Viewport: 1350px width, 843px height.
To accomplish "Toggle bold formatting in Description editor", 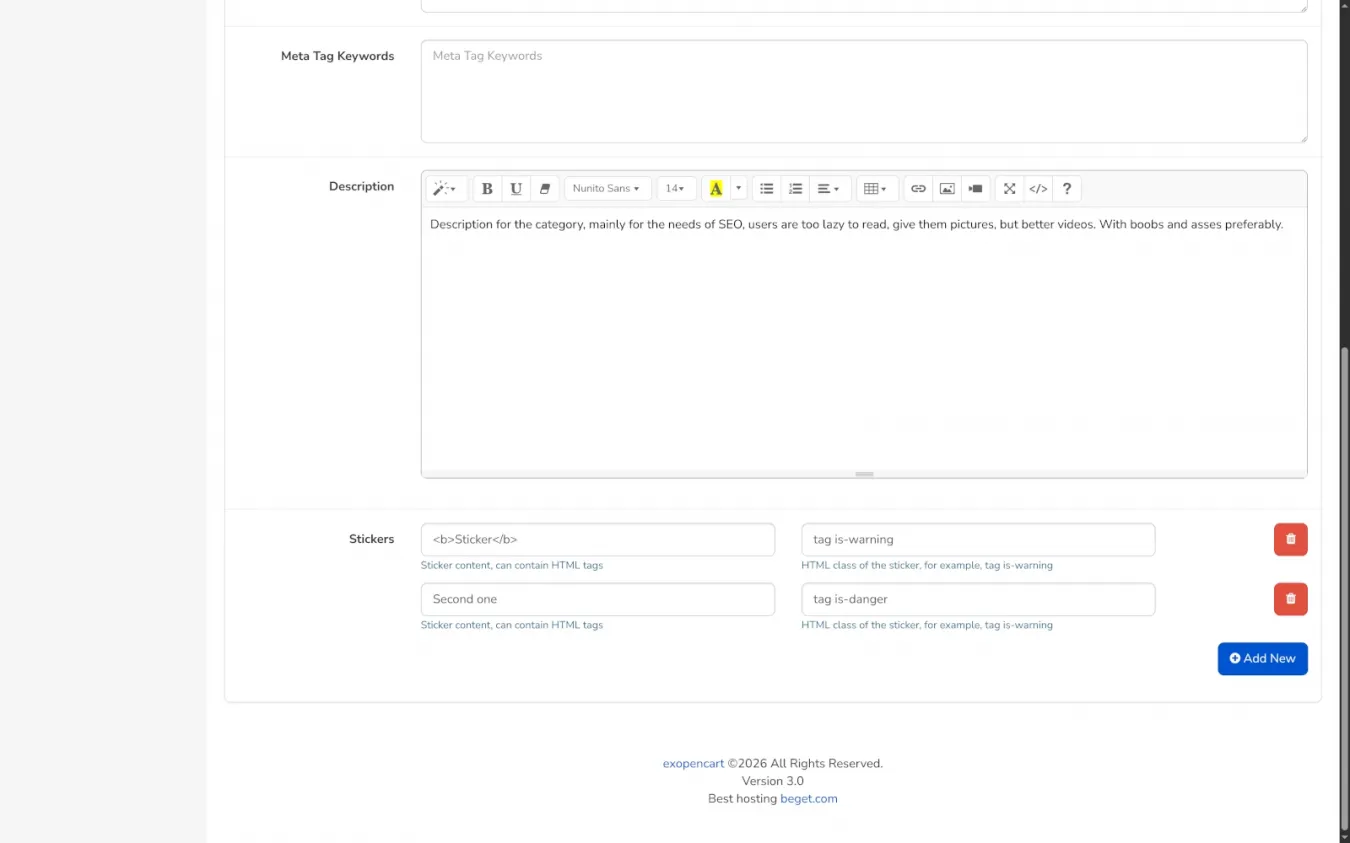I will coord(487,189).
